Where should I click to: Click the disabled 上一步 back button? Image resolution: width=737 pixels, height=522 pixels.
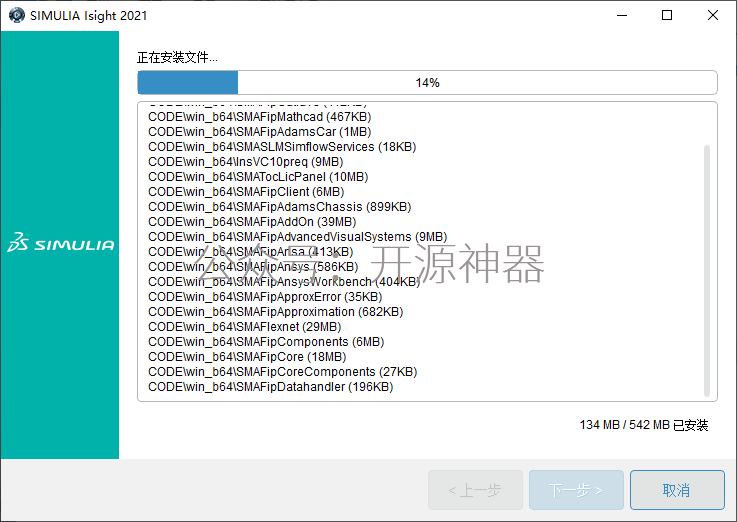475,490
